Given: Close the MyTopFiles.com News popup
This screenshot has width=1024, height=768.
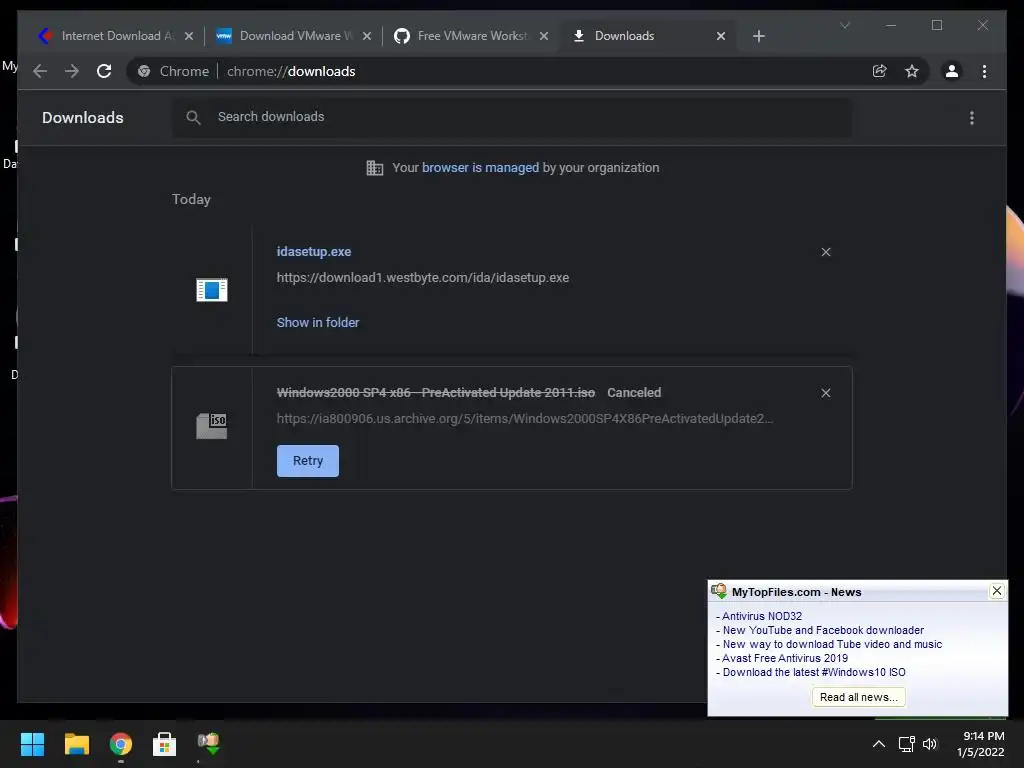Looking at the screenshot, I should tap(997, 591).
